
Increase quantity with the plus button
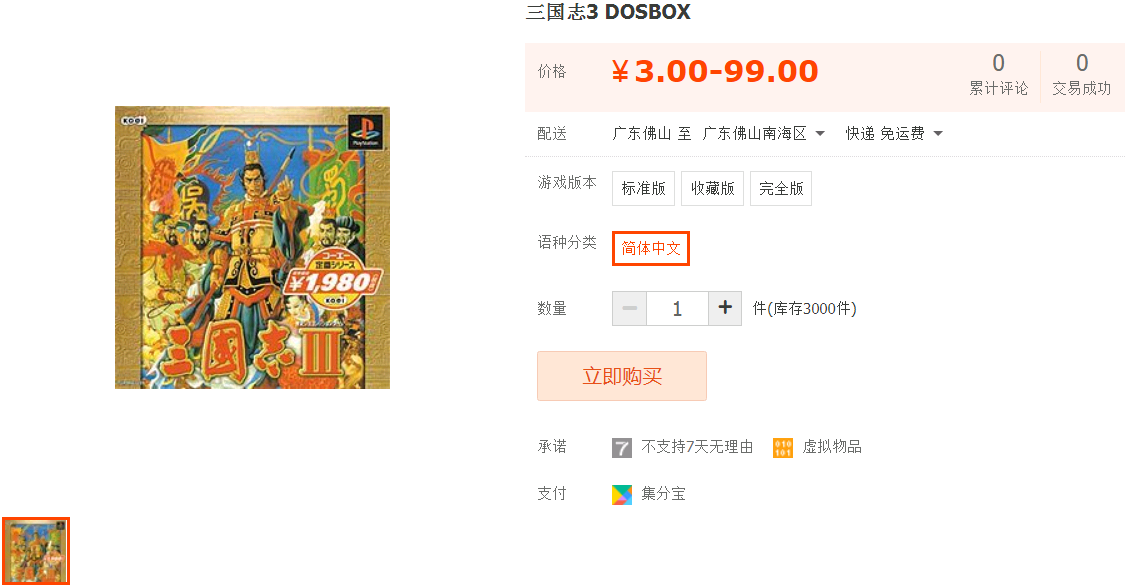click(x=725, y=308)
